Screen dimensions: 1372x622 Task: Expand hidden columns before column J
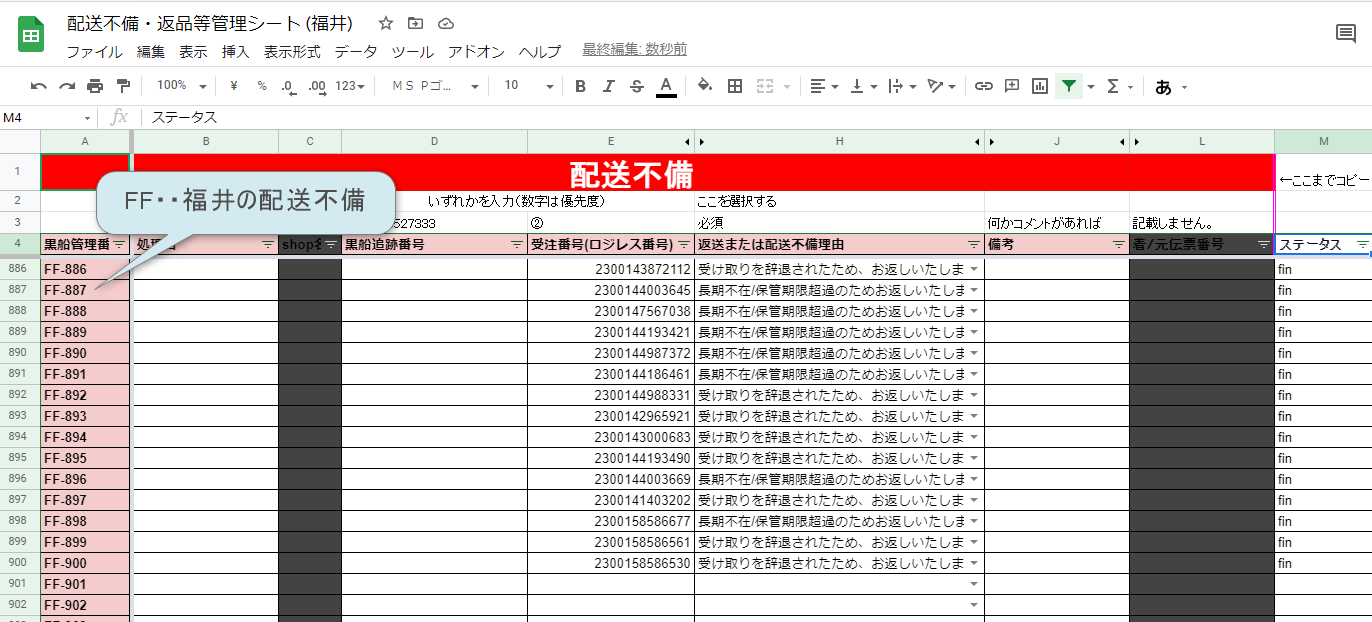pos(991,142)
